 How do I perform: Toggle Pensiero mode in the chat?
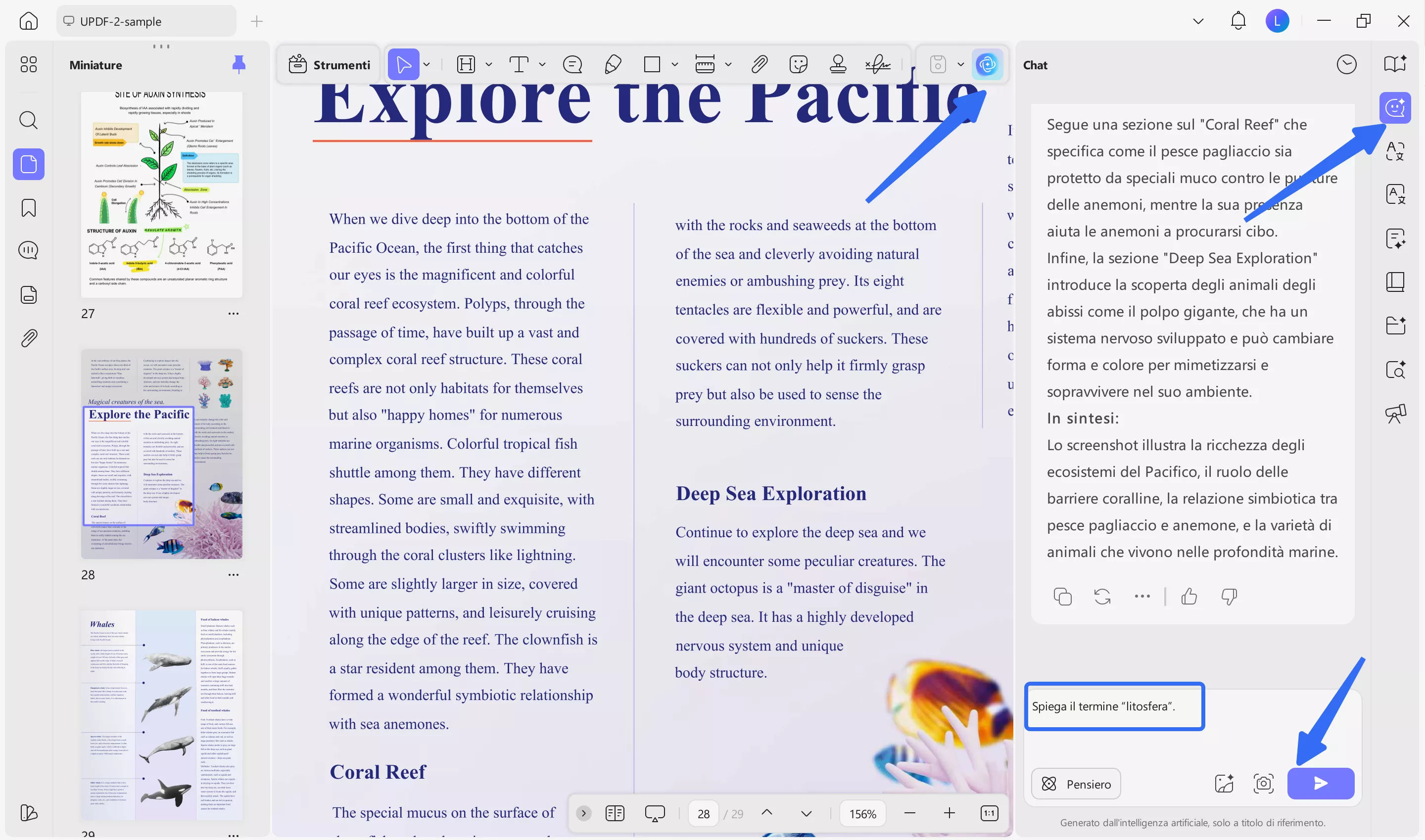point(1075,784)
